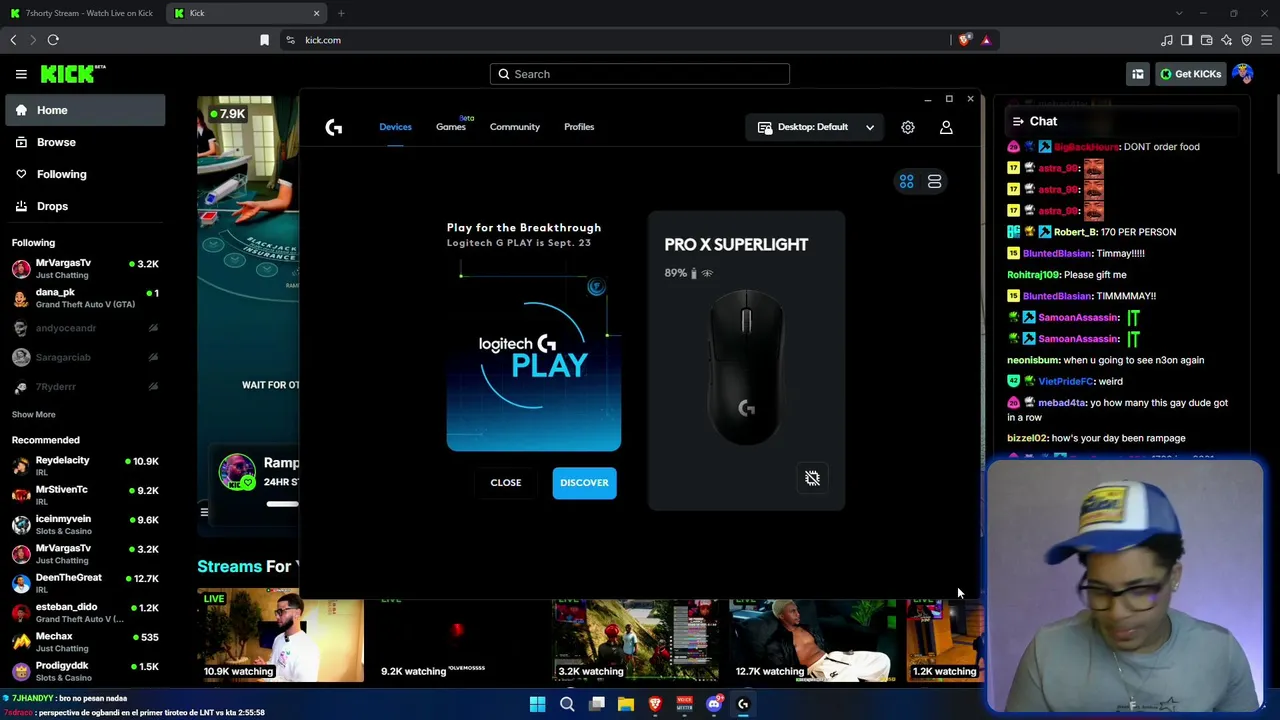Open Drops in Kick sidebar
This screenshot has height=720, width=1280.
85,206
